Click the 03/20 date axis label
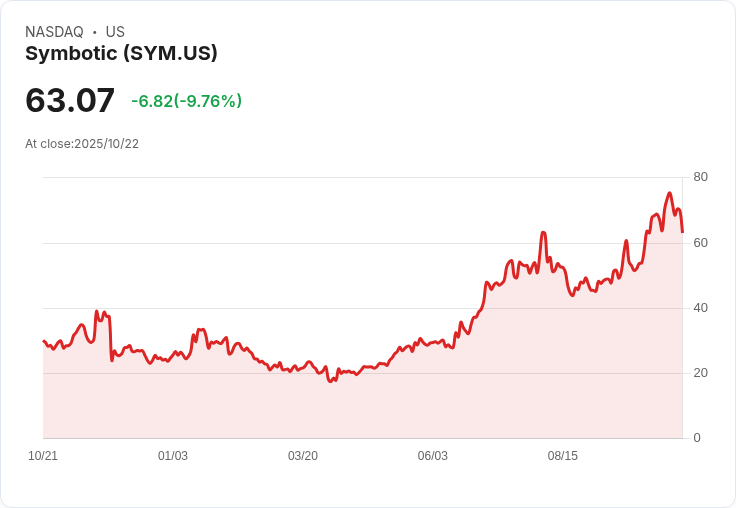Viewport: 736px width, 508px height. tap(303, 456)
